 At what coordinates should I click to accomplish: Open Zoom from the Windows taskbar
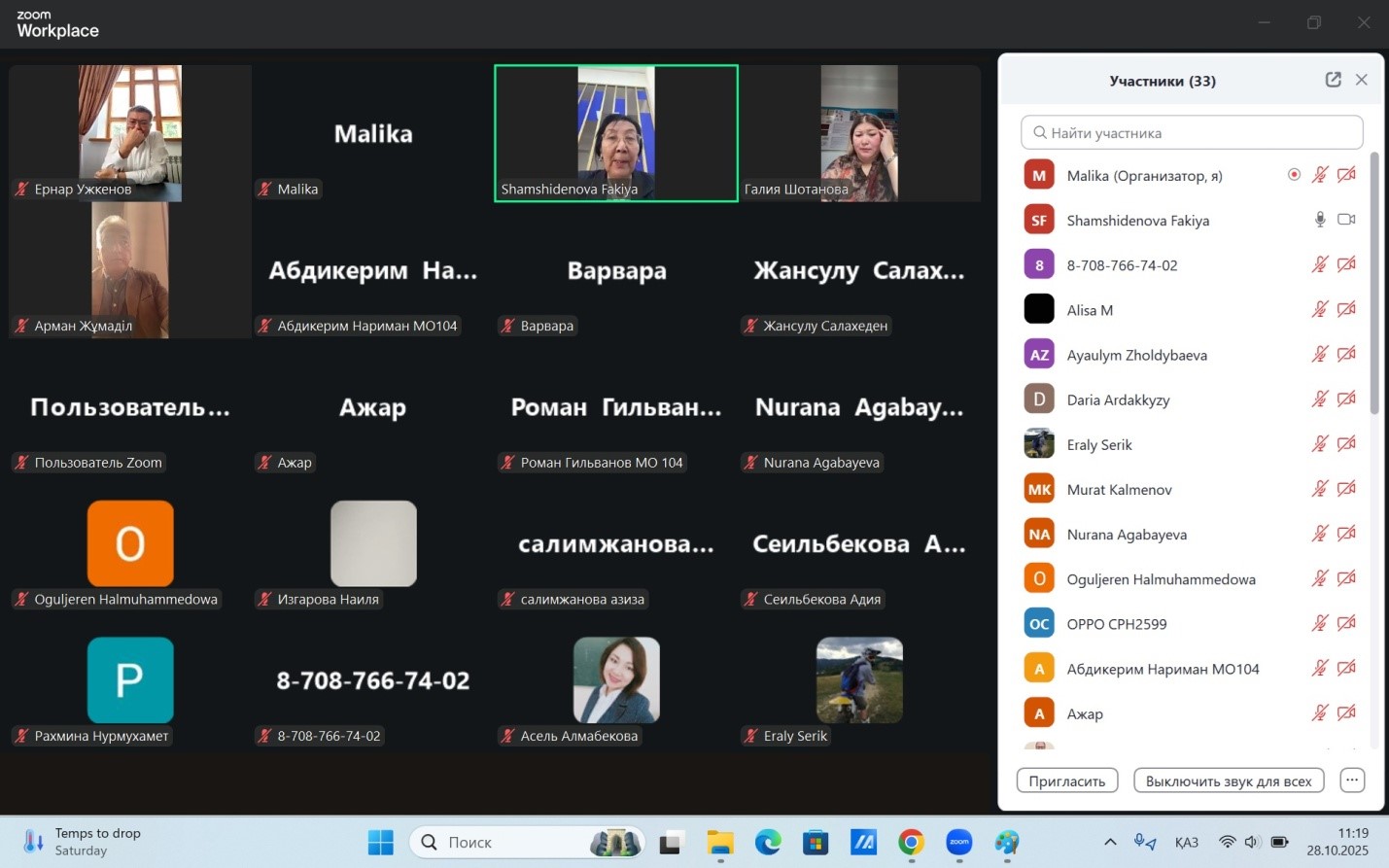coord(959,842)
